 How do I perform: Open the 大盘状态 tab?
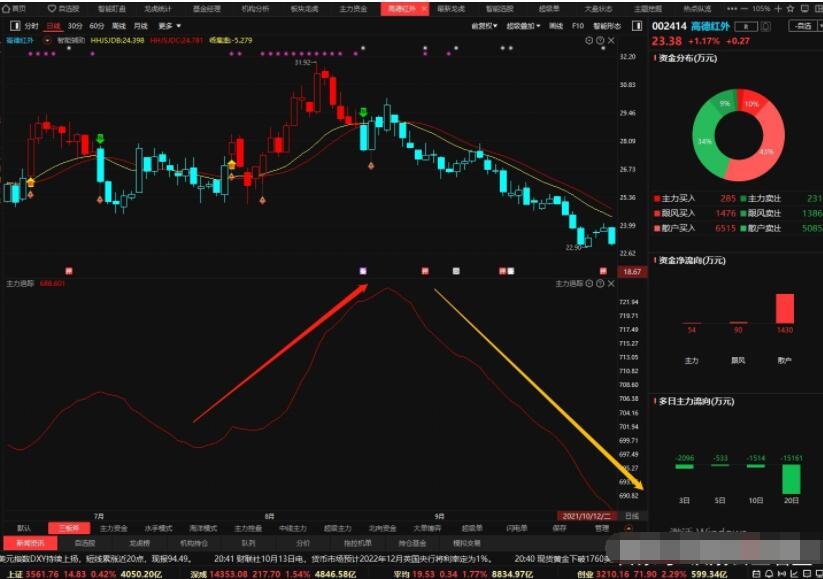pyautogui.click(x=598, y=8)
